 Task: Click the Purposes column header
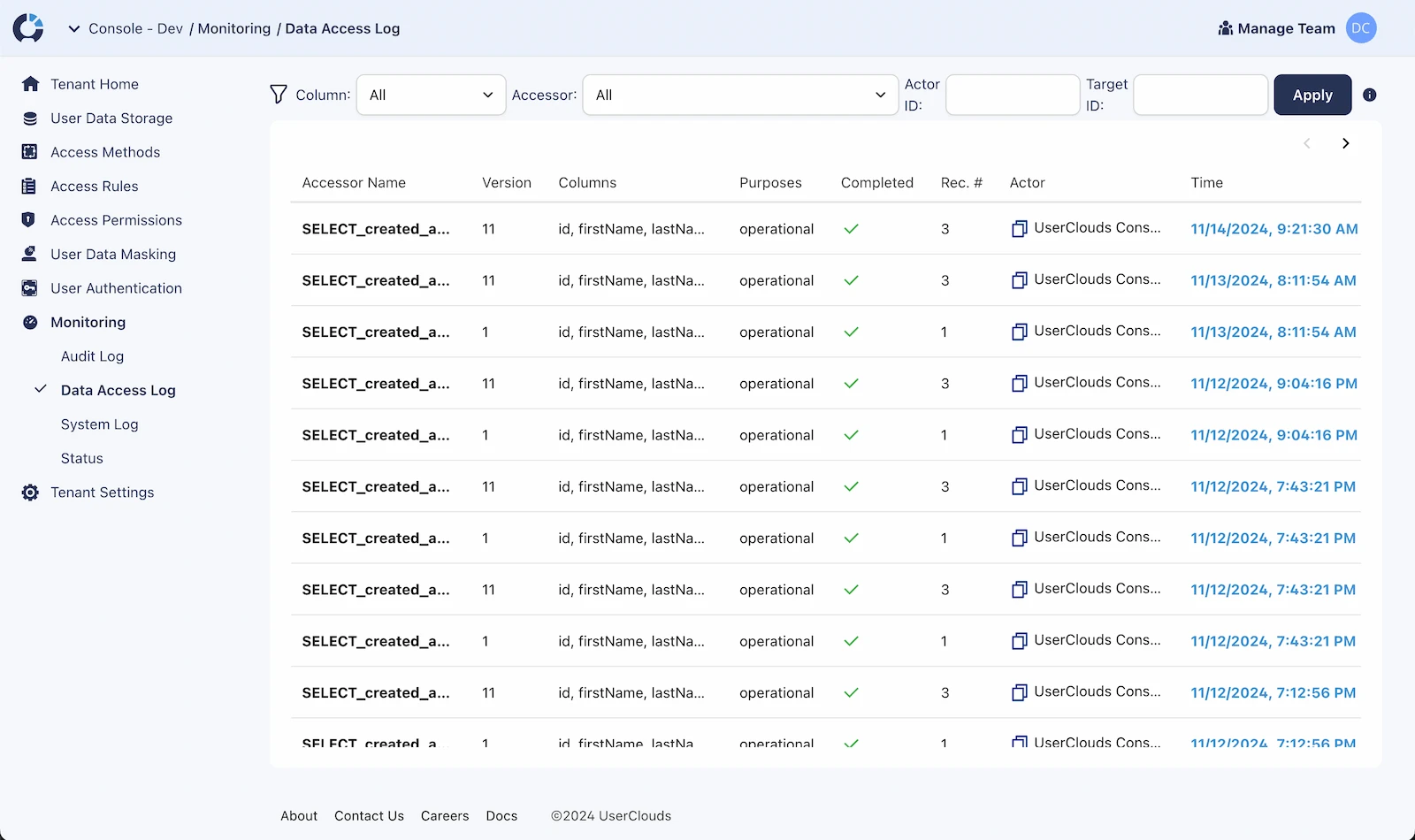pos(770,183)
